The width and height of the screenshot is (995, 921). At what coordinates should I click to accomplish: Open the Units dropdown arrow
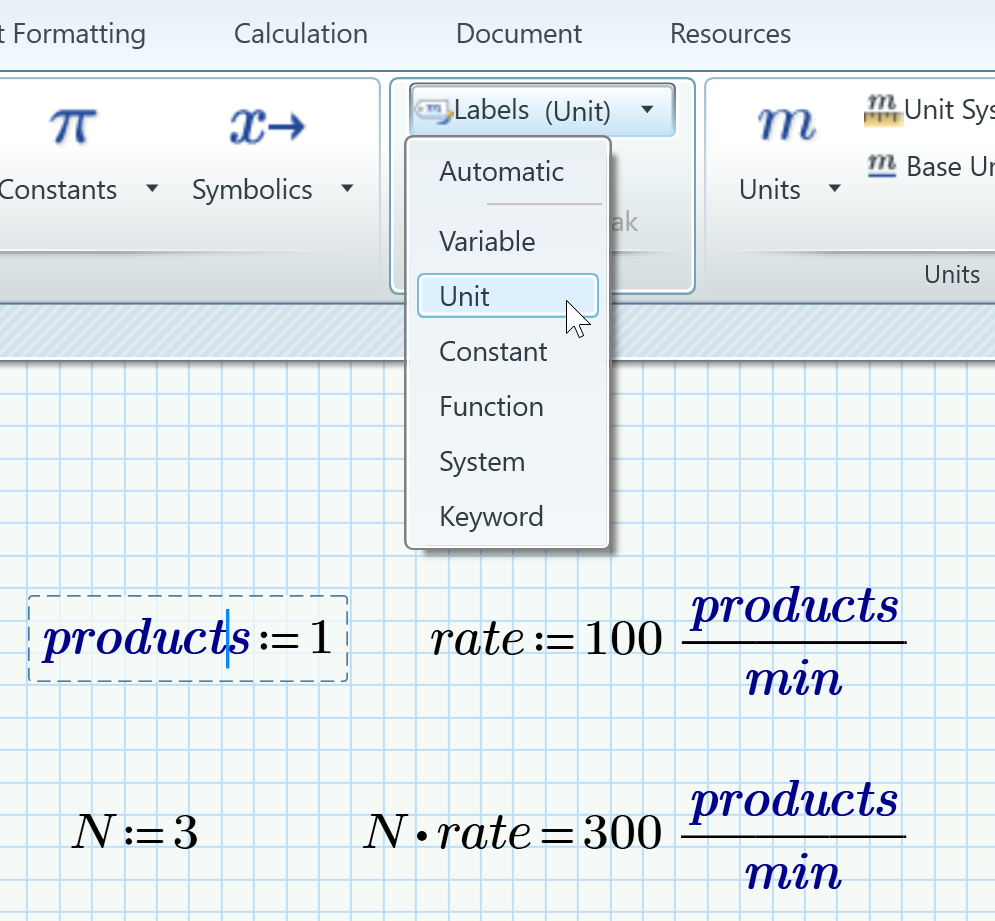(834, 189)
